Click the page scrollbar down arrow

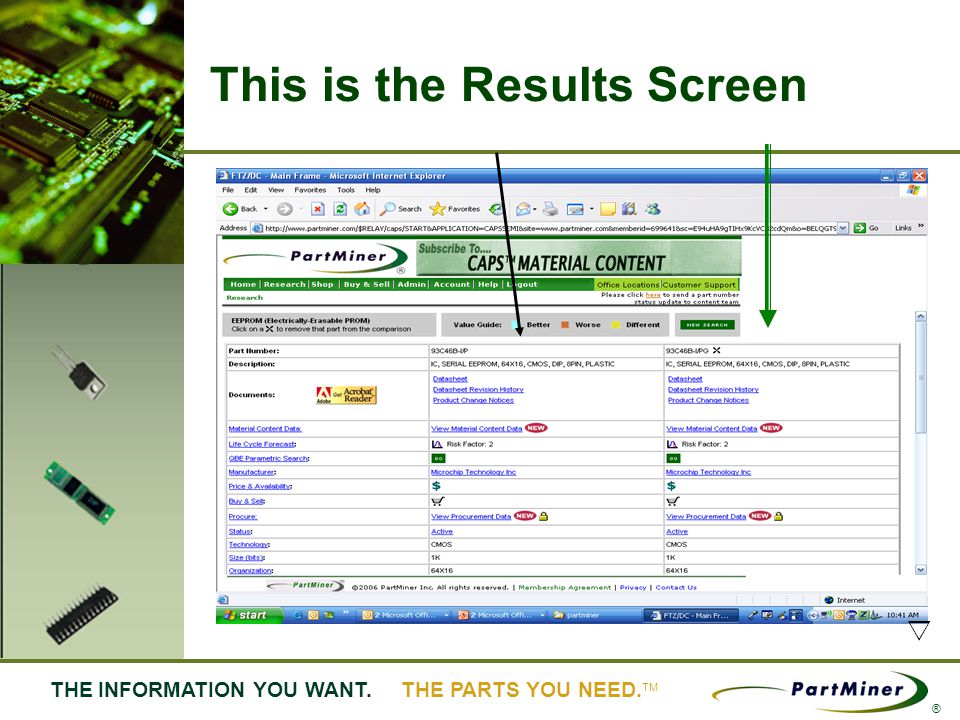[920, 569]
